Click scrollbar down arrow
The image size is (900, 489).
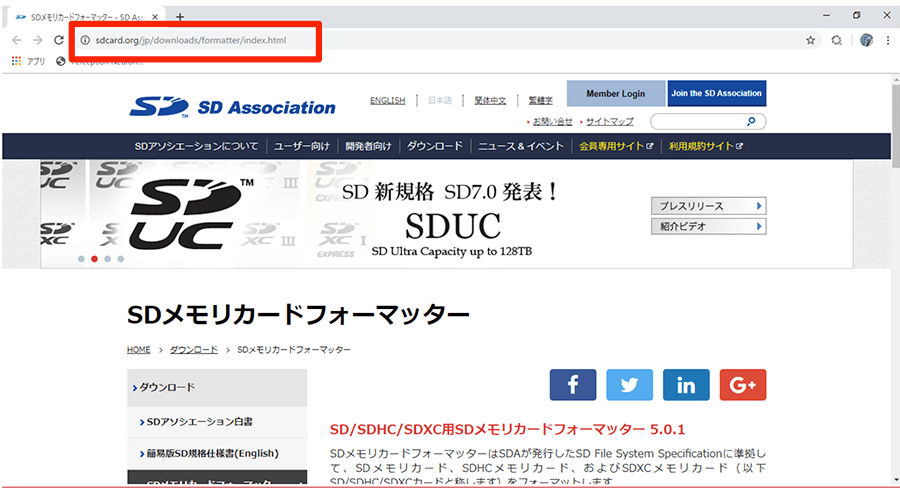(894, 481)
